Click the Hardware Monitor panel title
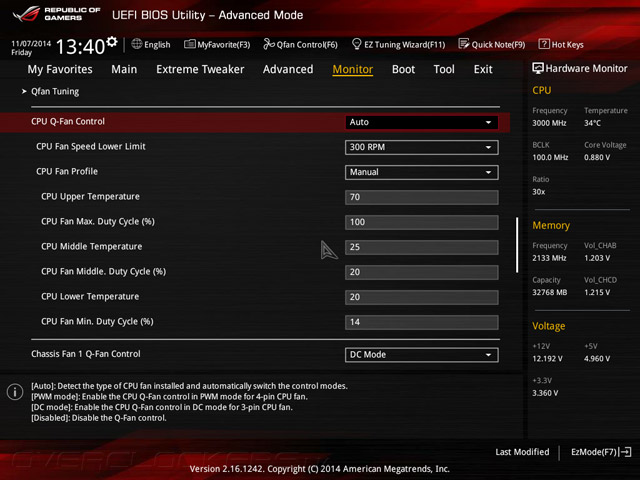640x480 pixels. (x=586, y=69)
